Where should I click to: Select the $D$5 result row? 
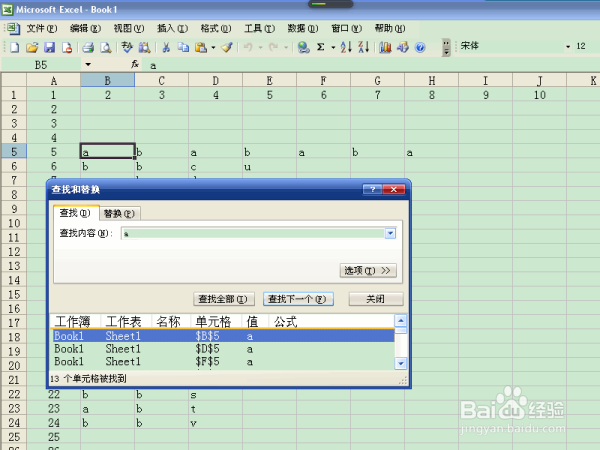pos(223,349)
